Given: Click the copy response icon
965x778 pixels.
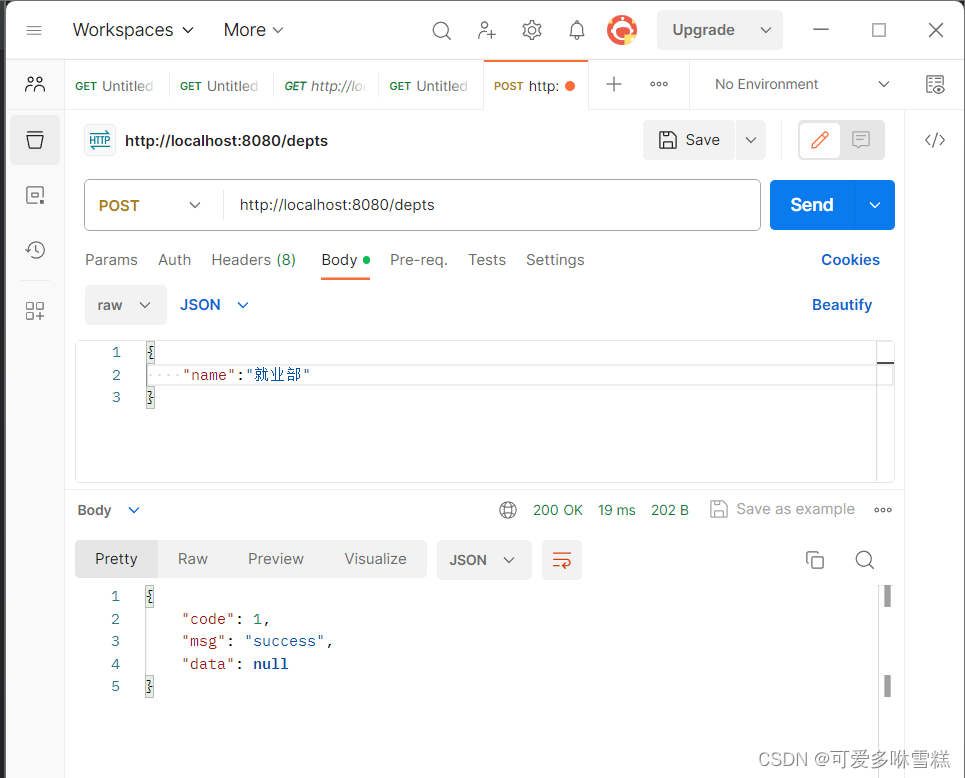Looking at the screenshot, I should tap(815, 560).
